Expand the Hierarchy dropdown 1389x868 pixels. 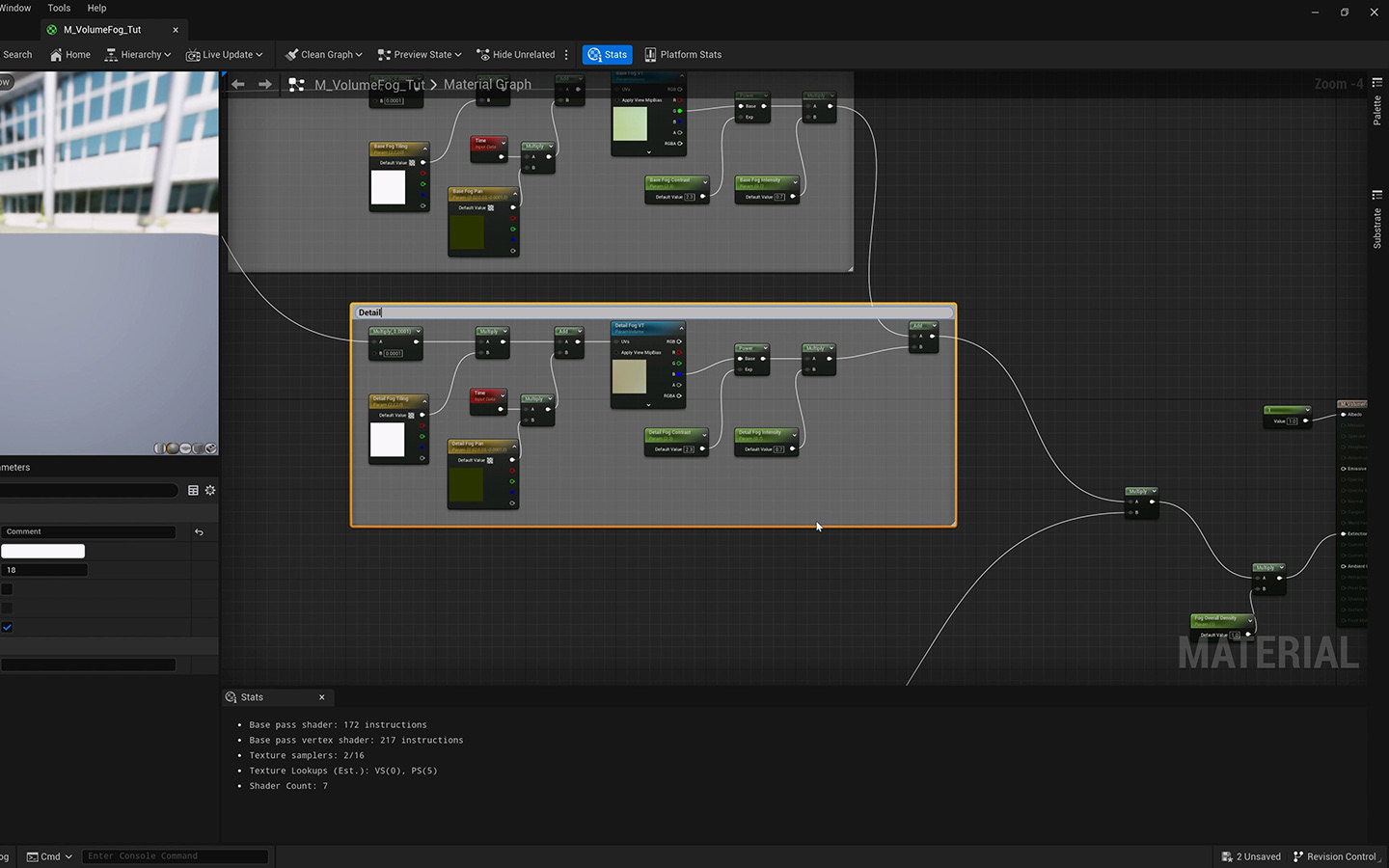pos(138,55)
